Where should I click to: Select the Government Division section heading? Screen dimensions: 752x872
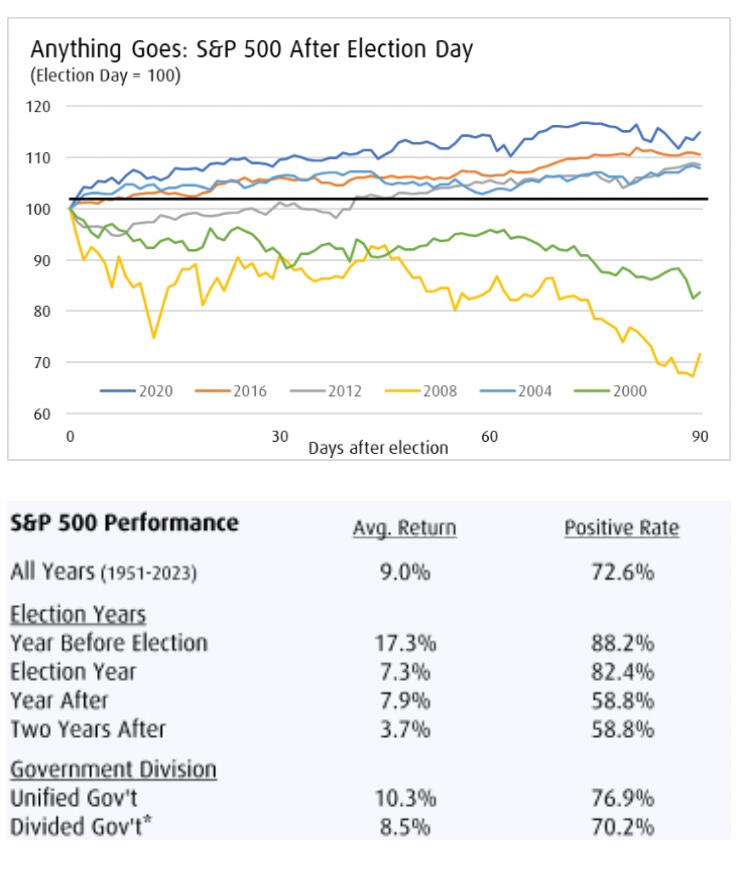click(x=113, y=770)
